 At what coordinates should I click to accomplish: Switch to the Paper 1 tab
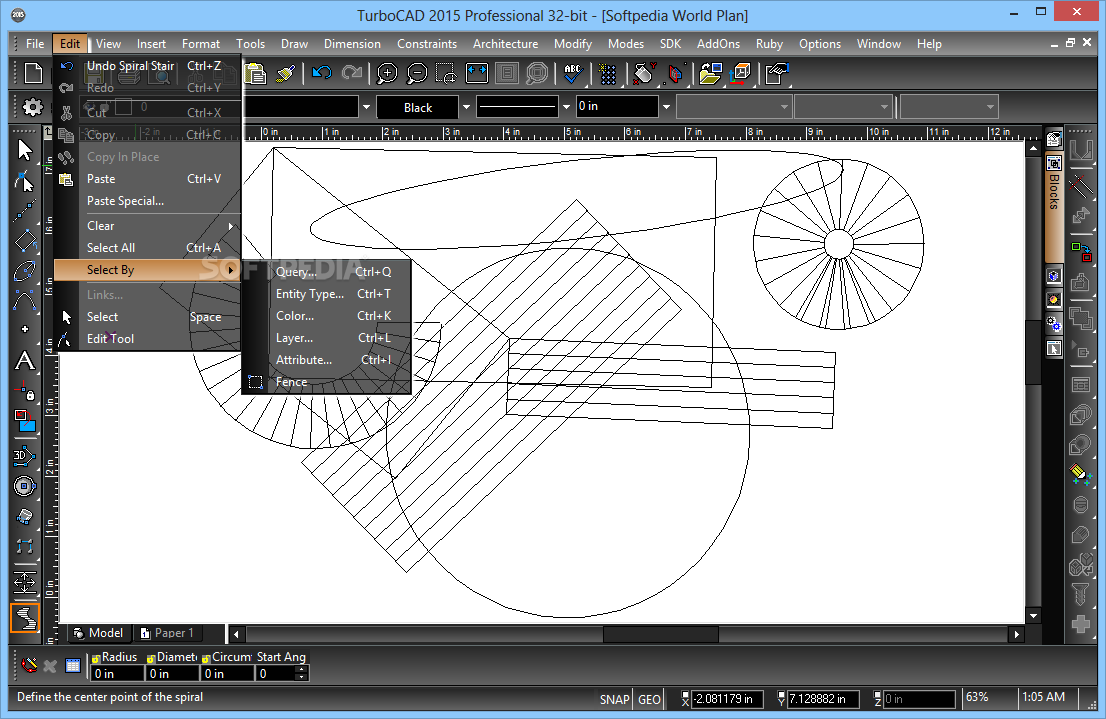[168, 633]
